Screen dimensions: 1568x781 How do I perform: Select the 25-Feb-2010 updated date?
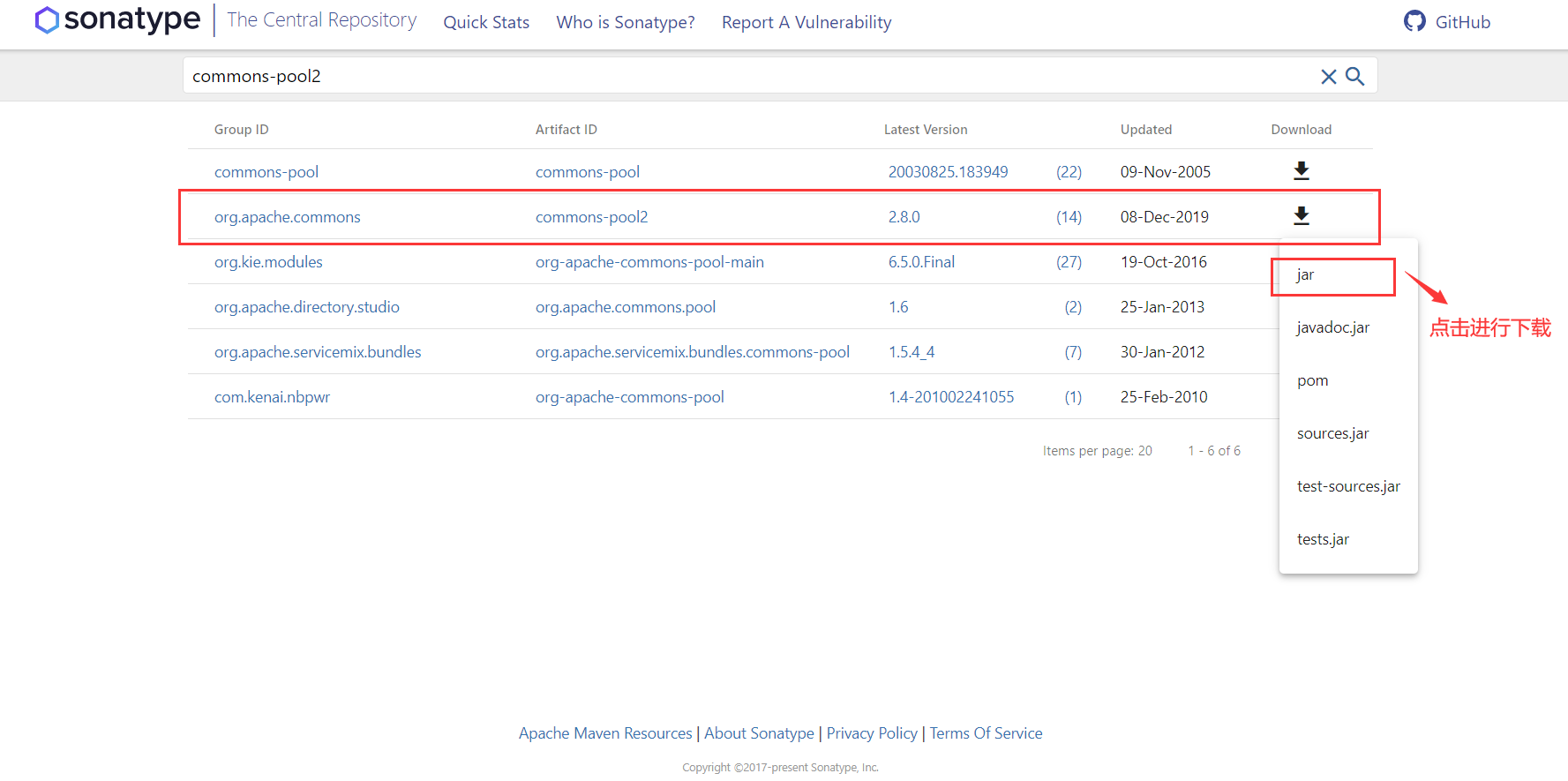pyautogui.click(x=1164, y=397)
